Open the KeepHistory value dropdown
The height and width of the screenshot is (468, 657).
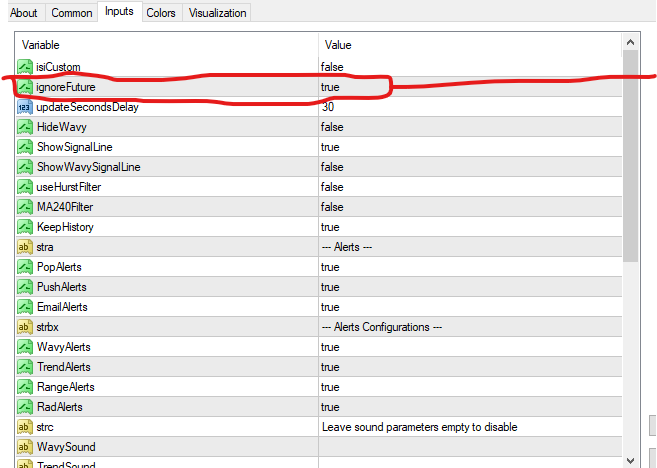(330, 227)
